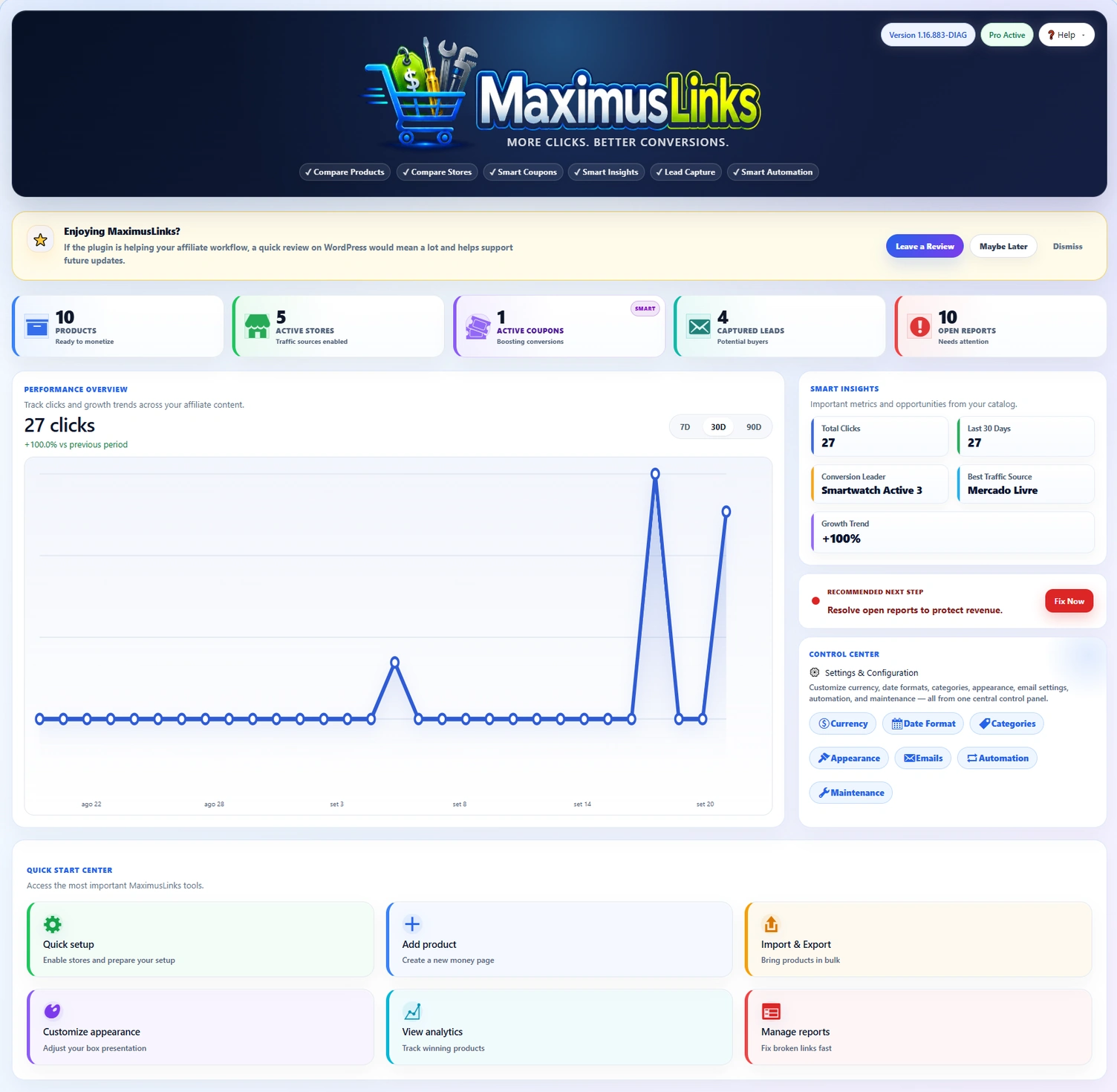Click the View analytics chart icon
The height and width of the screenshot is (1092, 1117).
click(x=412, y=1011)
